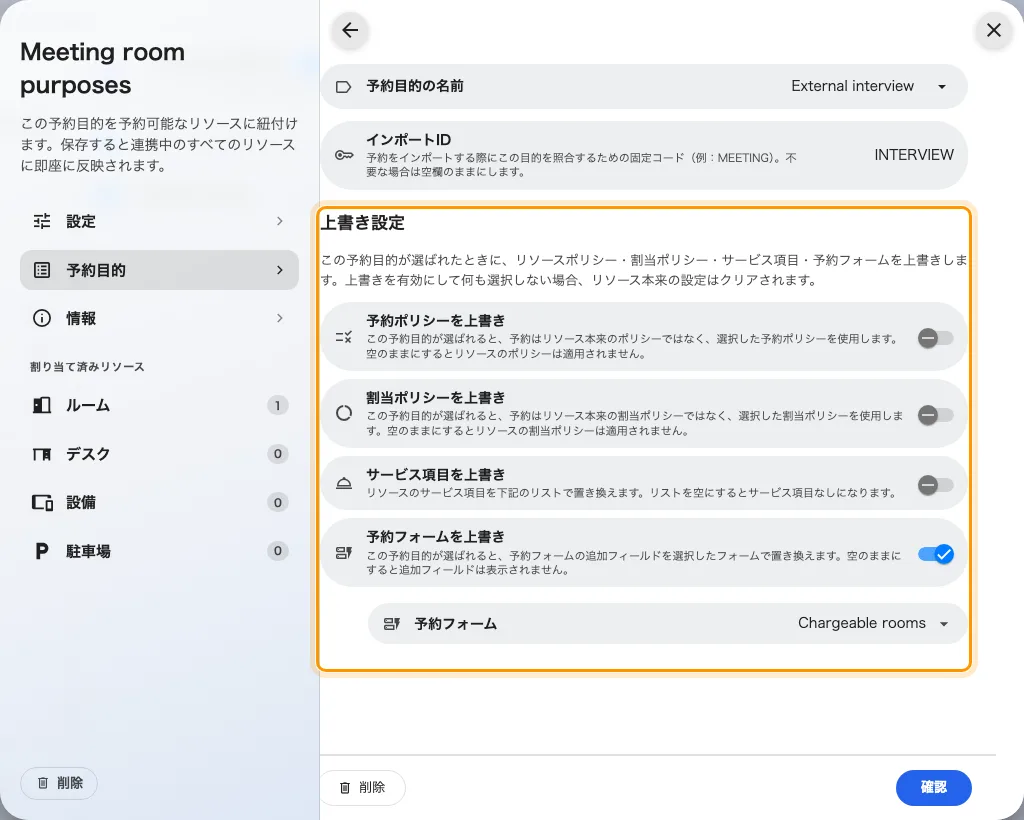Click the devices icon next to 設備
Viewport: 1024px width, 820px height.
[42, 502]
